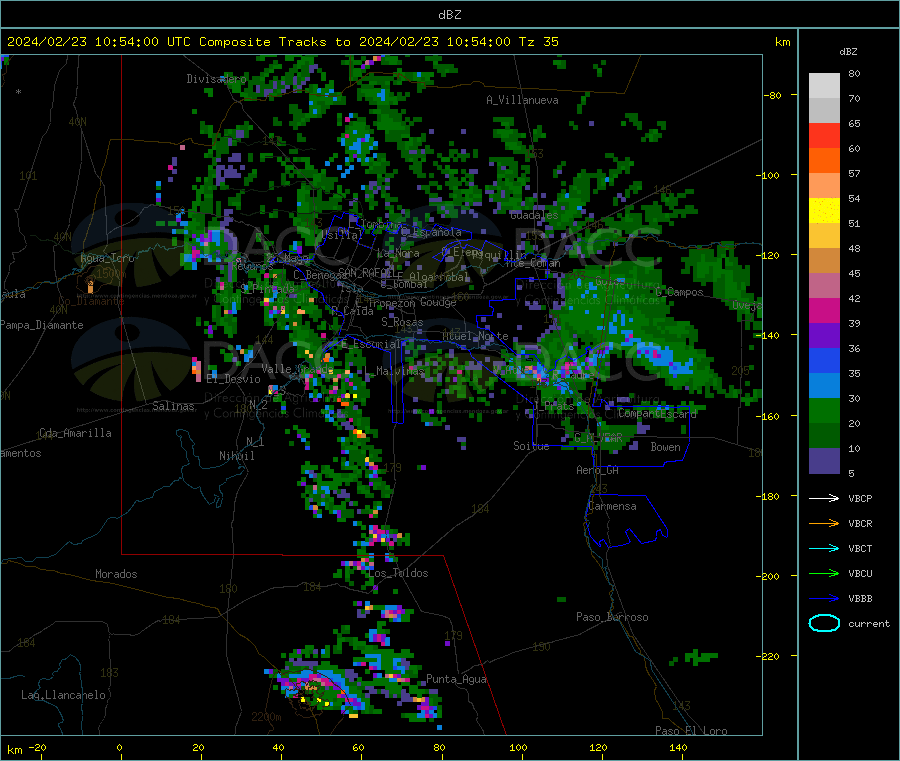Screen dimensions: 900x761
Task: Click the Salinas map label
Action: 173,406
